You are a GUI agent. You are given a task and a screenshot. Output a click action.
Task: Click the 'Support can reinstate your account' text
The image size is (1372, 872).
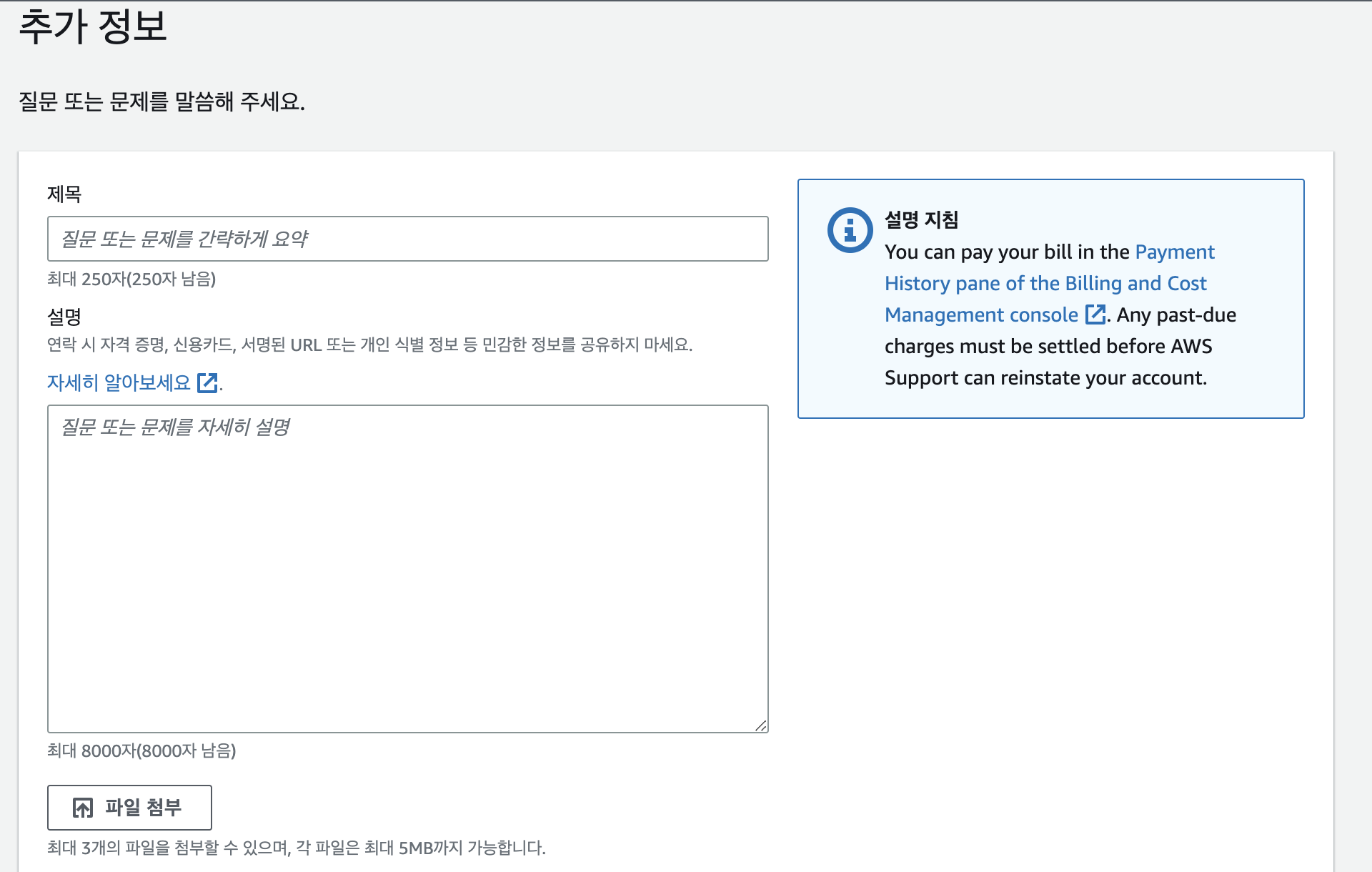pos(1045,377)
